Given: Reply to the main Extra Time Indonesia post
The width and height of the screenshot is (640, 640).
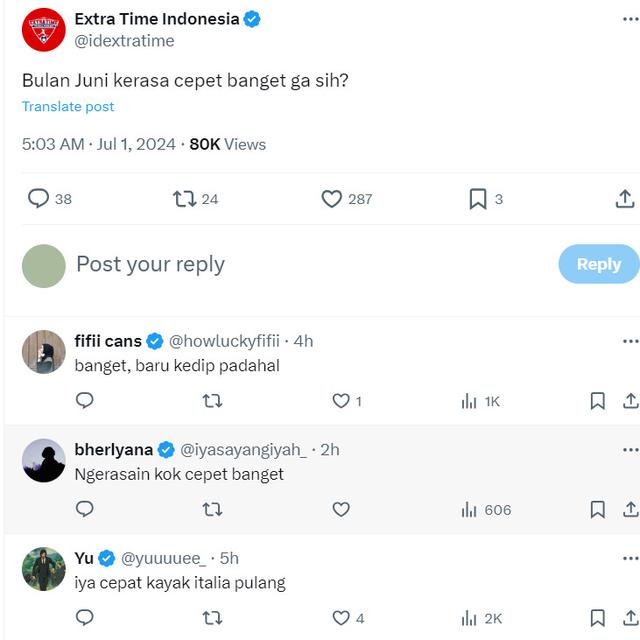Looking at the screenshot, I should click(x=38, y=199).
